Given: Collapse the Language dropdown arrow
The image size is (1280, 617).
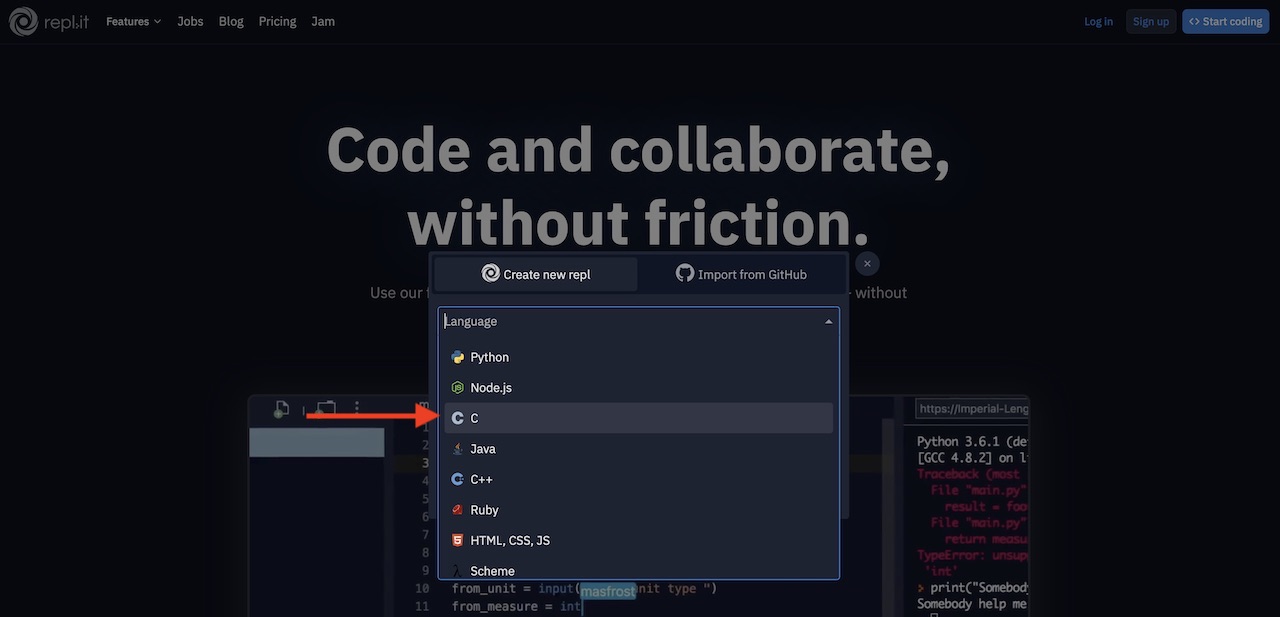Looking at the screenshot, I should 828,322.
